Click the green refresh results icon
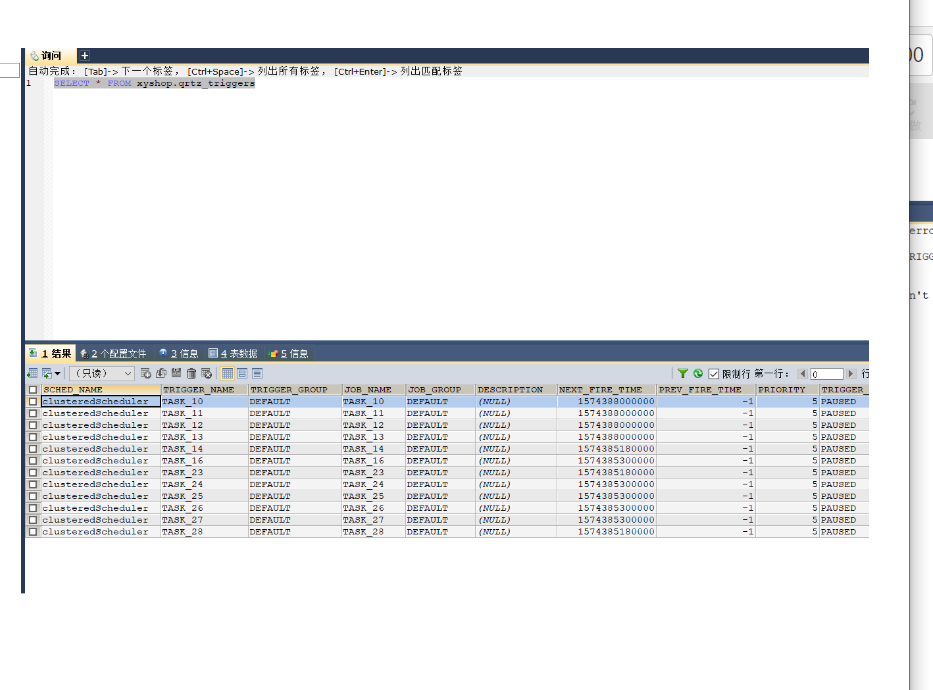This screenshot has width=933, height=690. coord(698,374)
